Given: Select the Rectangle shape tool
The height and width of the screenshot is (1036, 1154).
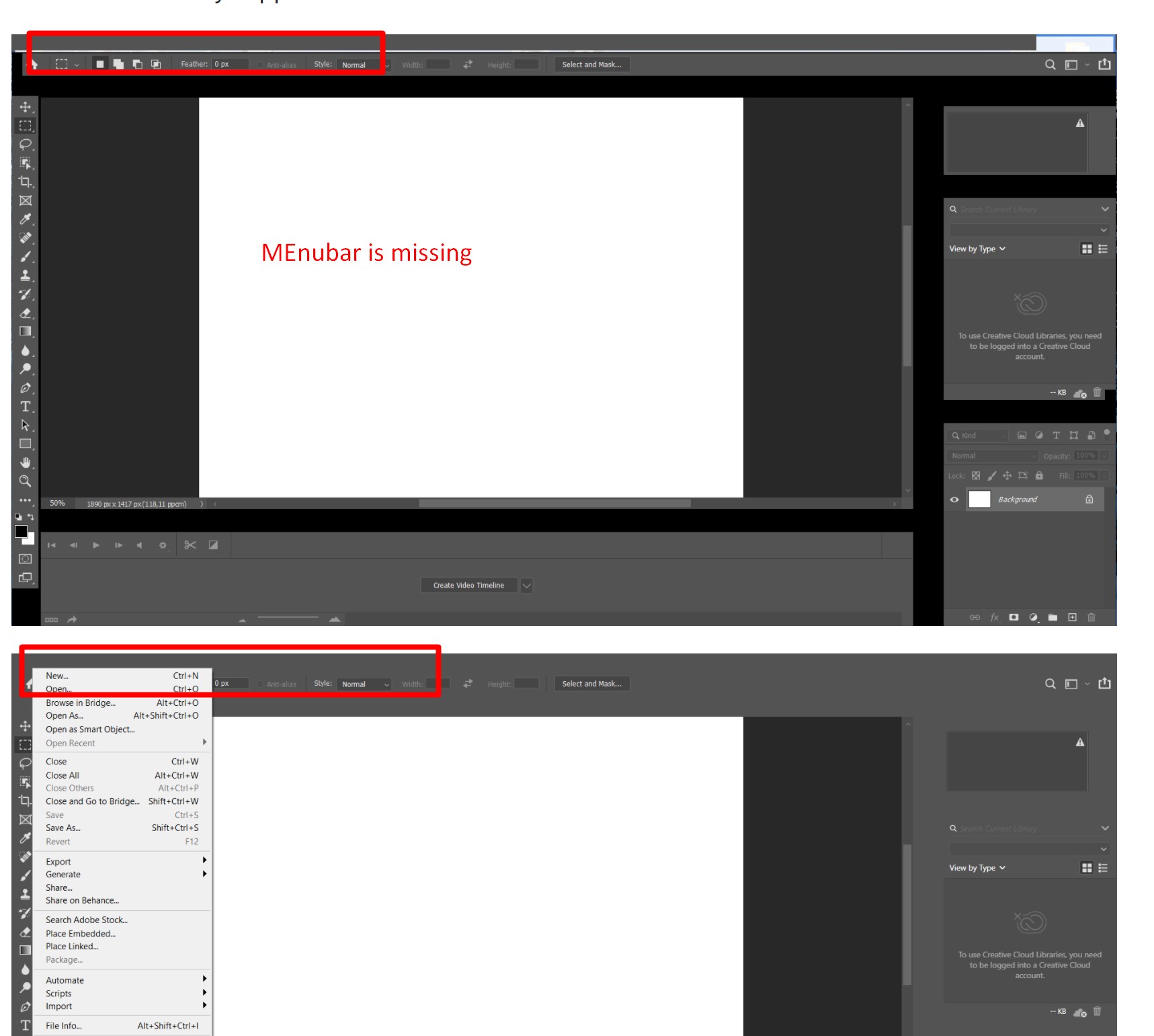Looking at the screenshot, I should [25, 444].
